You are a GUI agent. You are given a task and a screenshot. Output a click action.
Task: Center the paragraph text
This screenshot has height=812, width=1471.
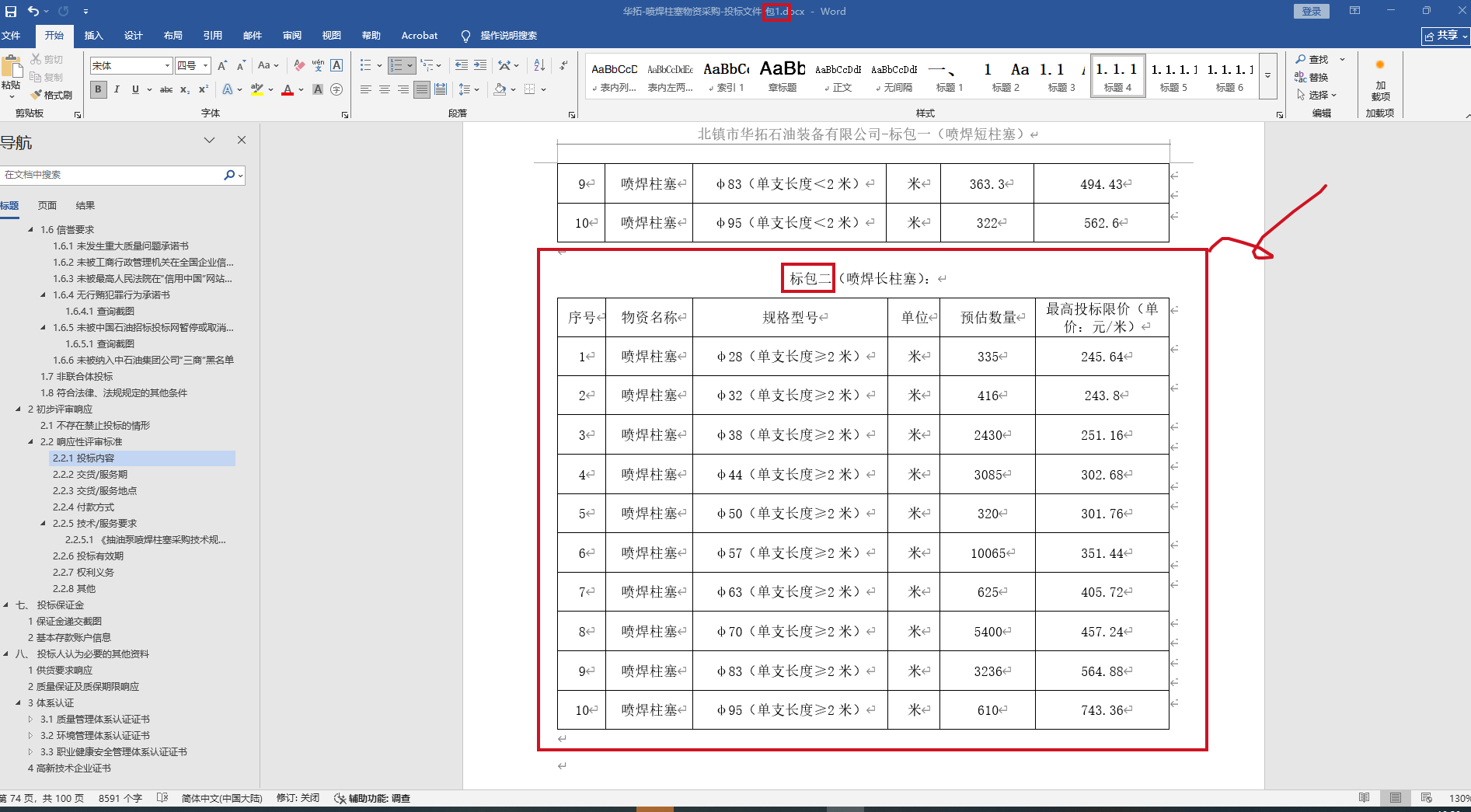click(x=385, y=90)
